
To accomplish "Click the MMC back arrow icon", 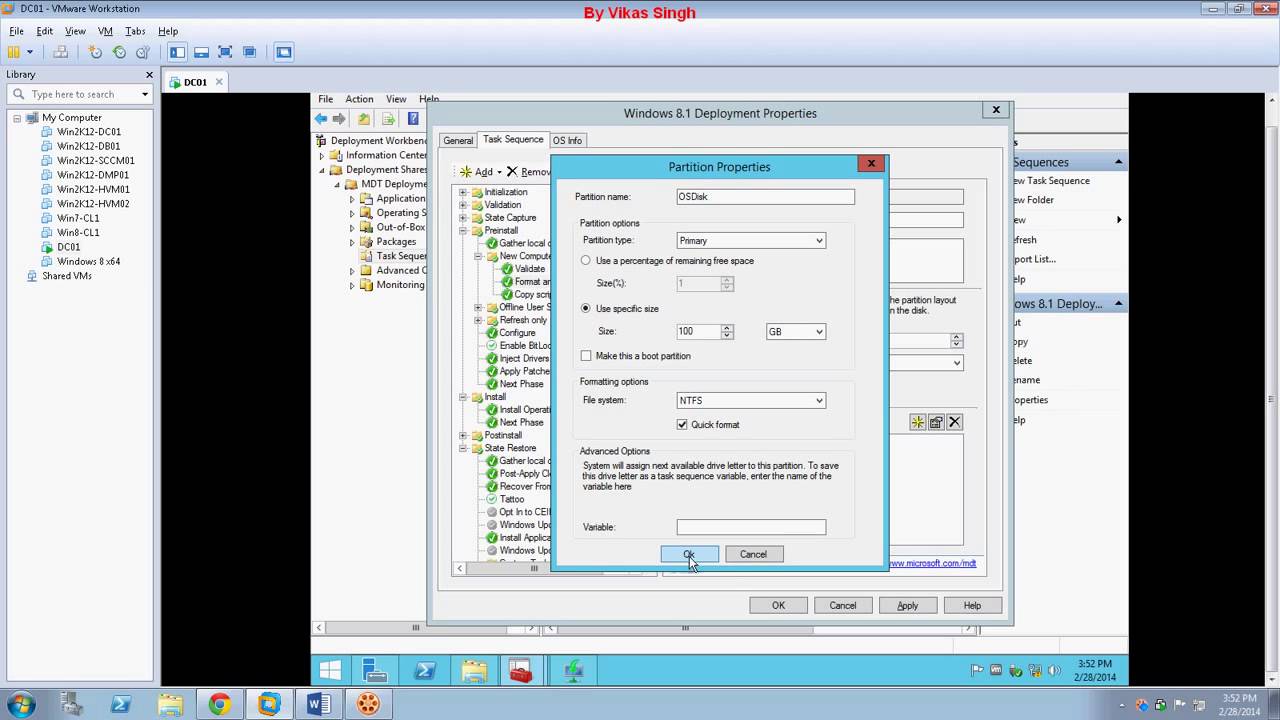I will click(x=321, y=119).
